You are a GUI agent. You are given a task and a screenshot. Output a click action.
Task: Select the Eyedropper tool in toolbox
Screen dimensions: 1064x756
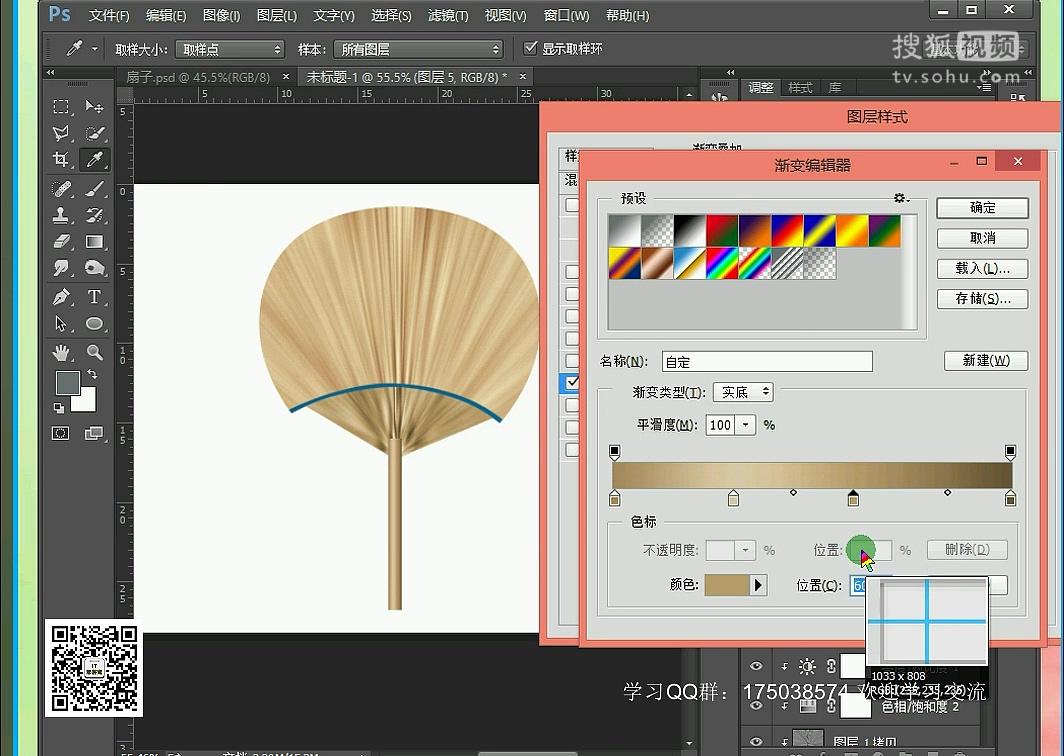(94, 159)
